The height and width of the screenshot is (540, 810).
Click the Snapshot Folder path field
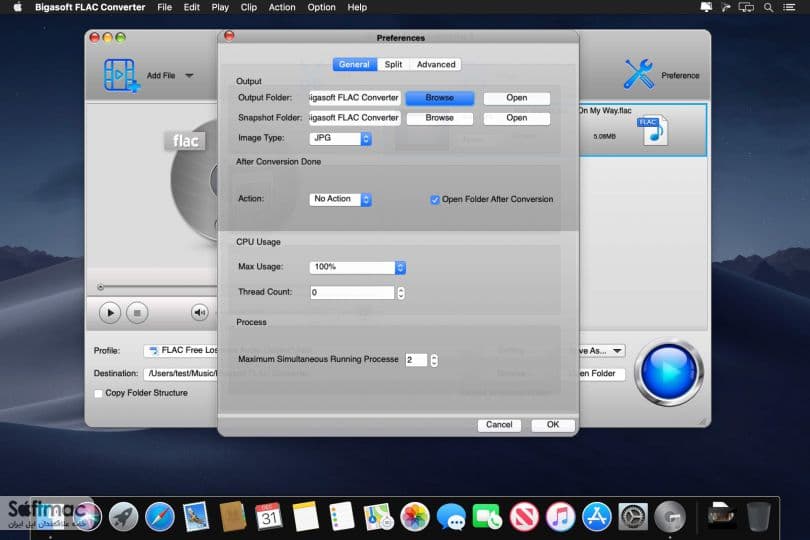click(x=354, y=118)
